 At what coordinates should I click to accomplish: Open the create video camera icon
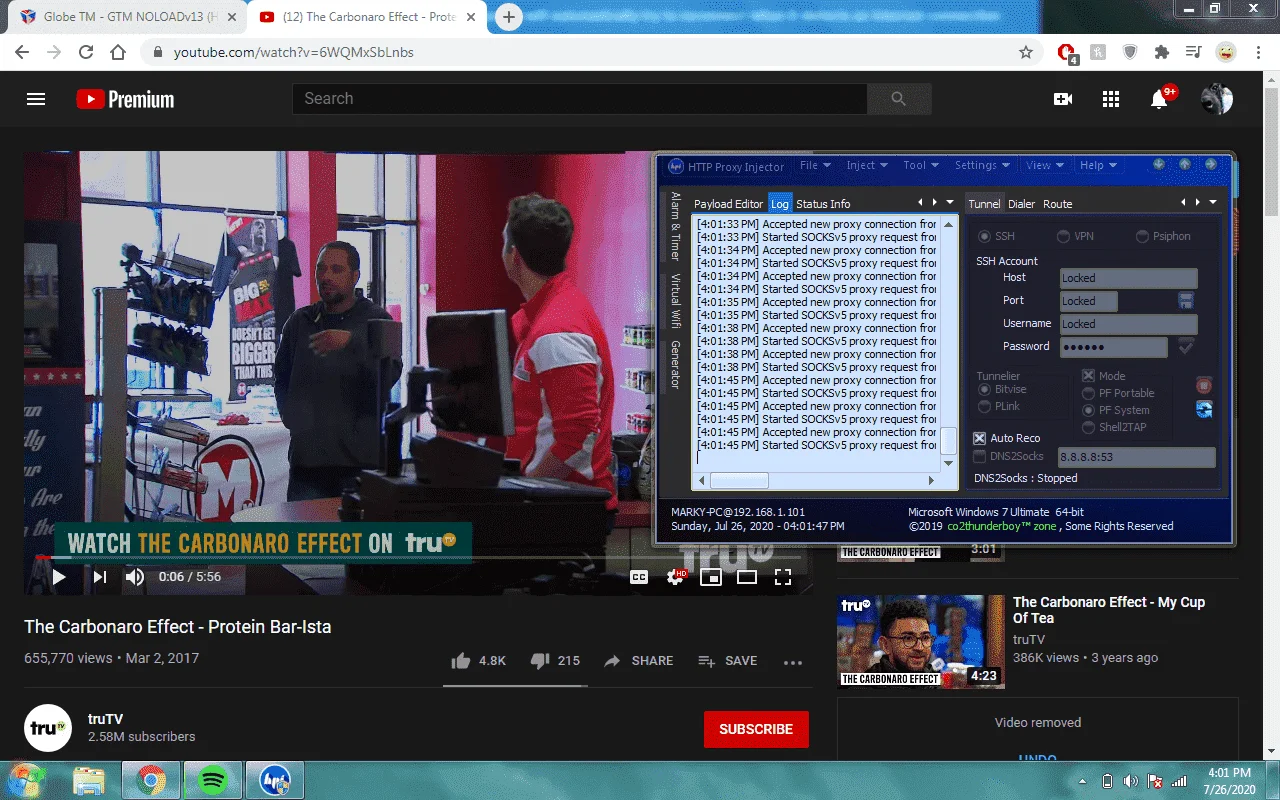click(x=1063, y=99)
